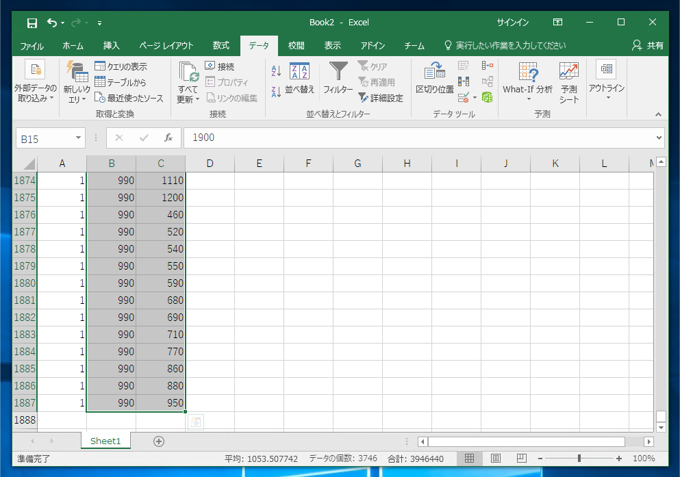Switch to Page Break Preview view

[521, 458]
